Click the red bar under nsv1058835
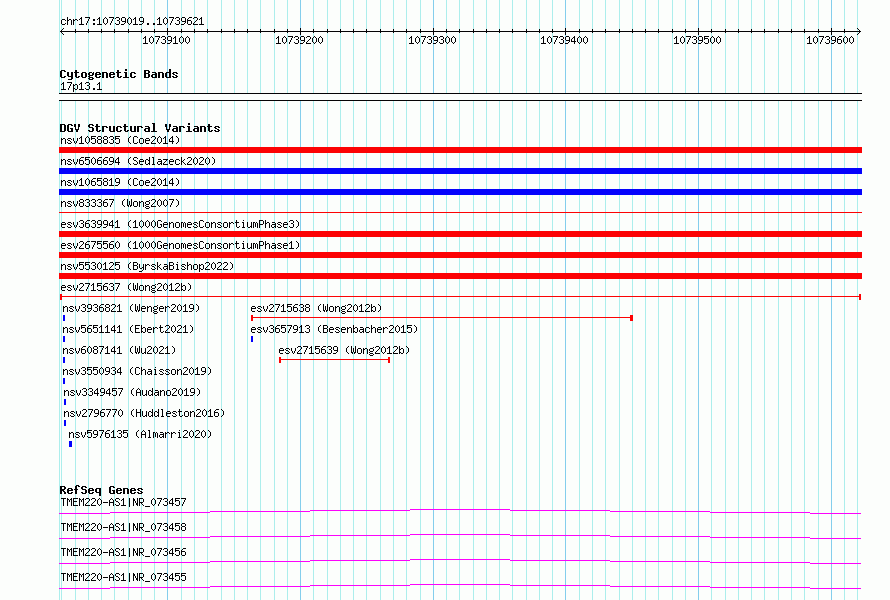890x600 pixels. point(460,150)
